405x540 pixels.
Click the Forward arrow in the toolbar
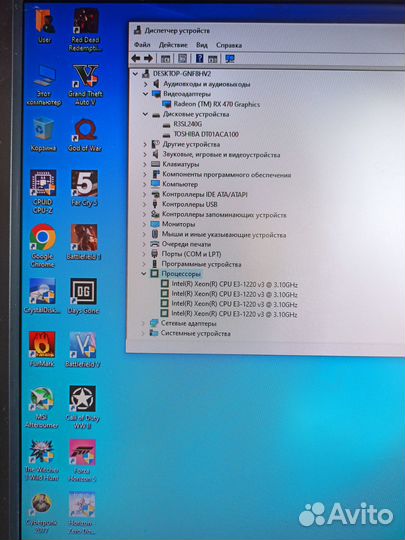[x=148, y=59]
